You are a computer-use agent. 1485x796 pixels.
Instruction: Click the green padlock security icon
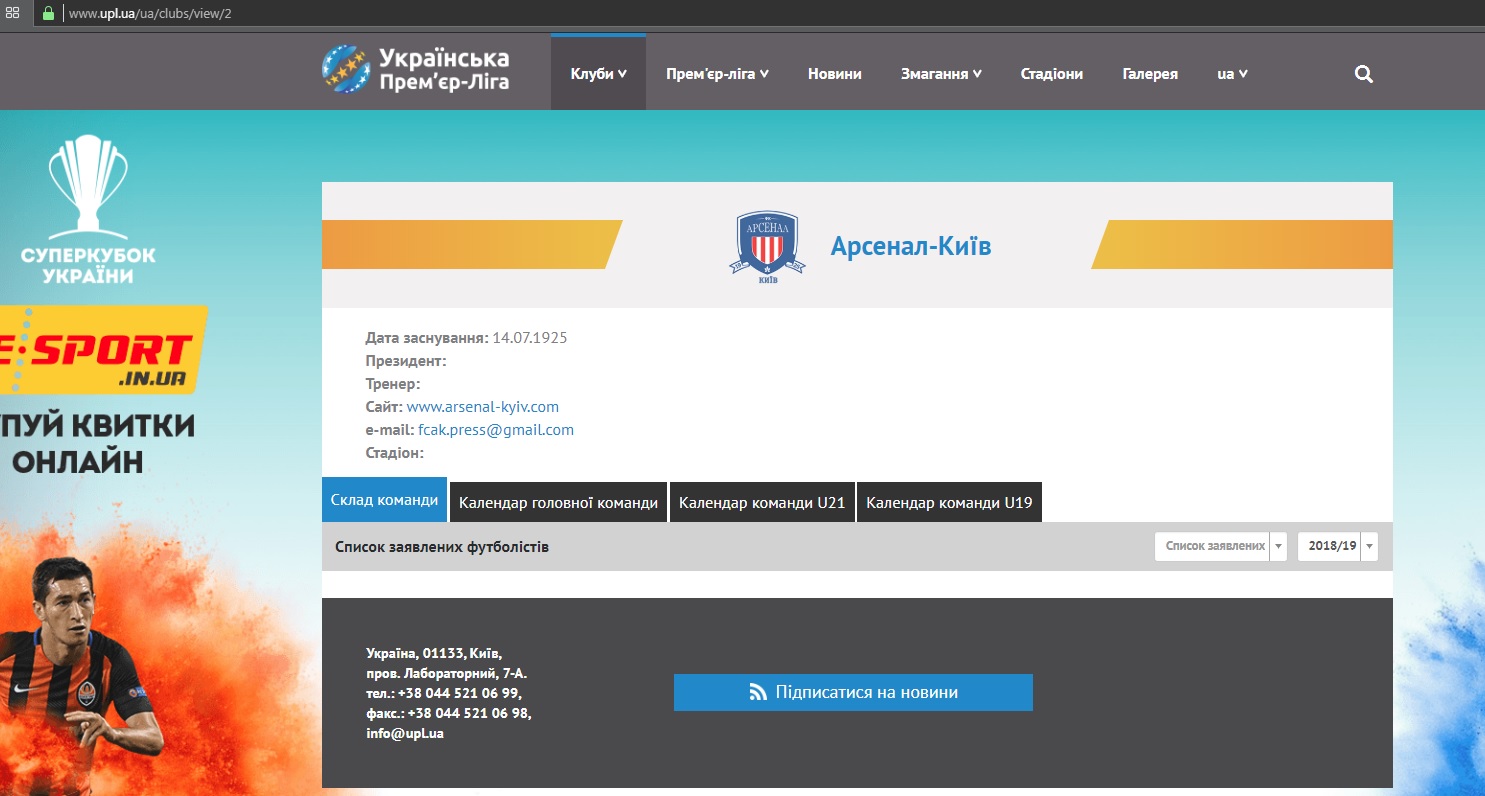46,14
